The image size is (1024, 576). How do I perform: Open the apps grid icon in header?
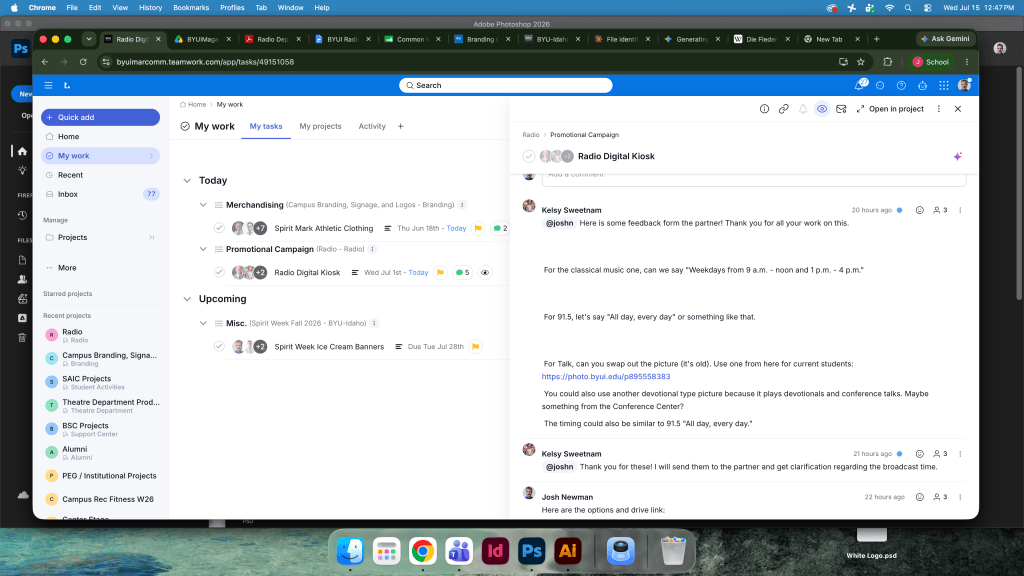point(944,86)
